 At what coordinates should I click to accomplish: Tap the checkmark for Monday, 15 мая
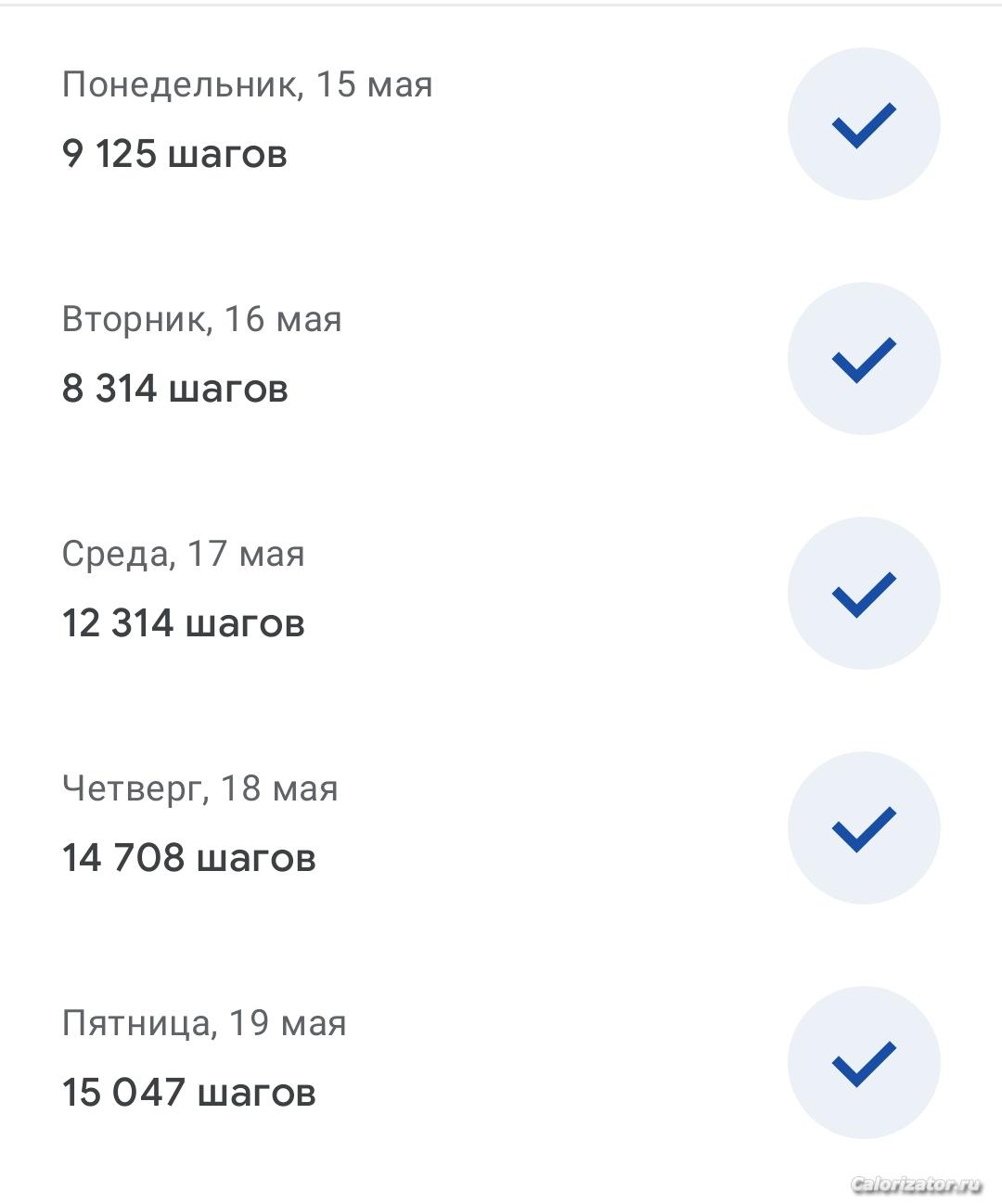864,124
